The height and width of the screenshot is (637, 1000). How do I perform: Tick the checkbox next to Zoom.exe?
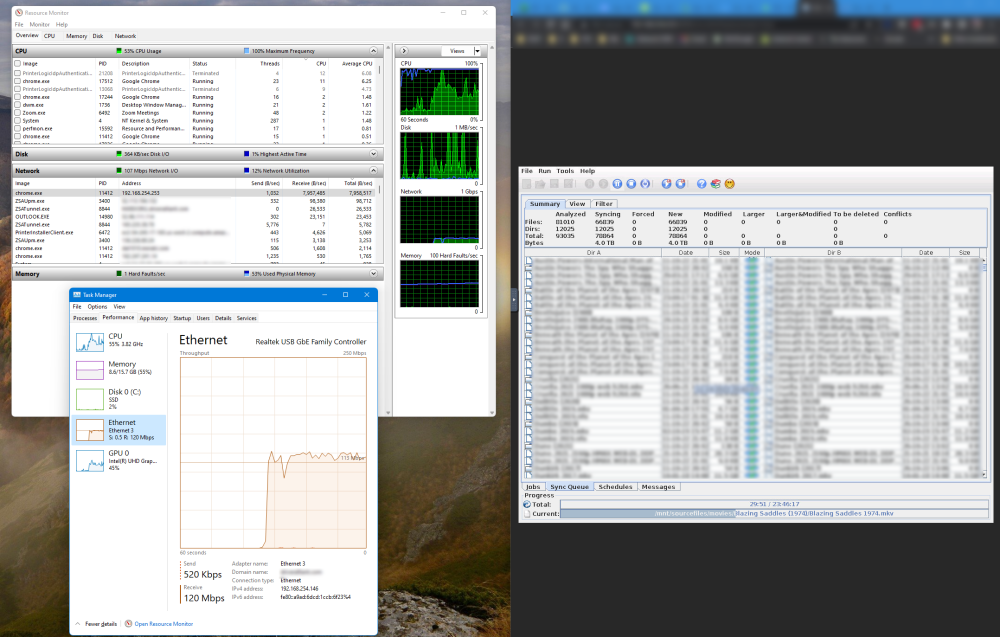pyautogui.click(x=17, y=113)
